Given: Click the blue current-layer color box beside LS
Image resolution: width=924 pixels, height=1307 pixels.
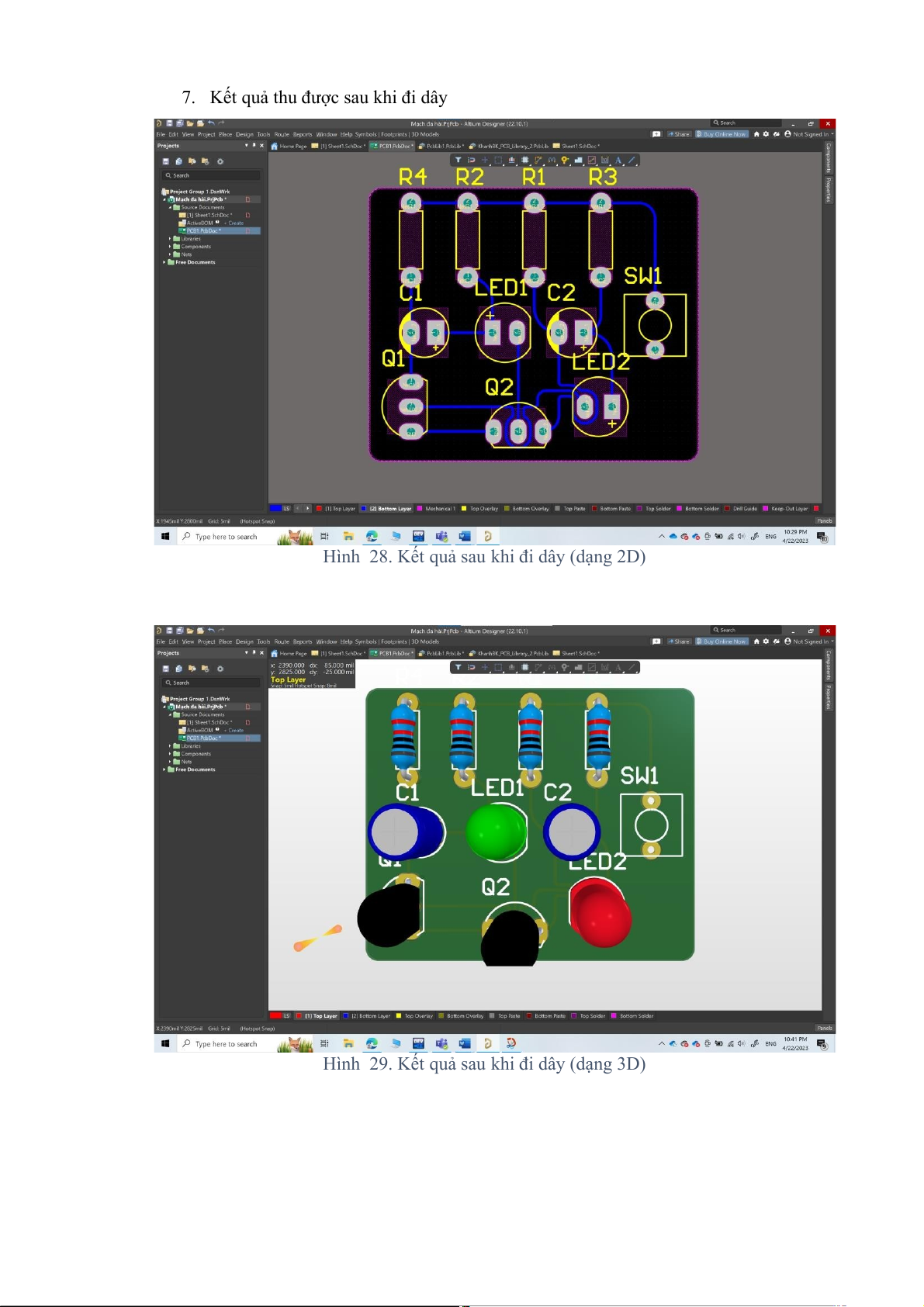Looking at the screenshot, I should pos(275,509).
